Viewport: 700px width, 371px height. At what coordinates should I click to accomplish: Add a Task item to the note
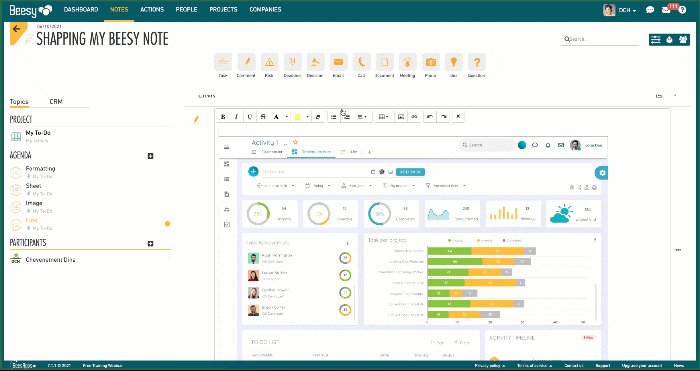(223, 62)
